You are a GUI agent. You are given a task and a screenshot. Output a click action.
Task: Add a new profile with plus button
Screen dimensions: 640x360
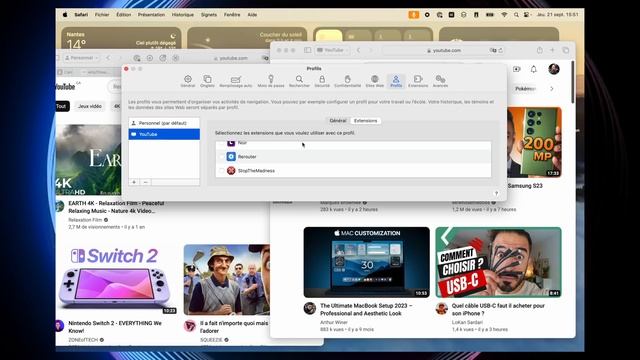[134, 182]
